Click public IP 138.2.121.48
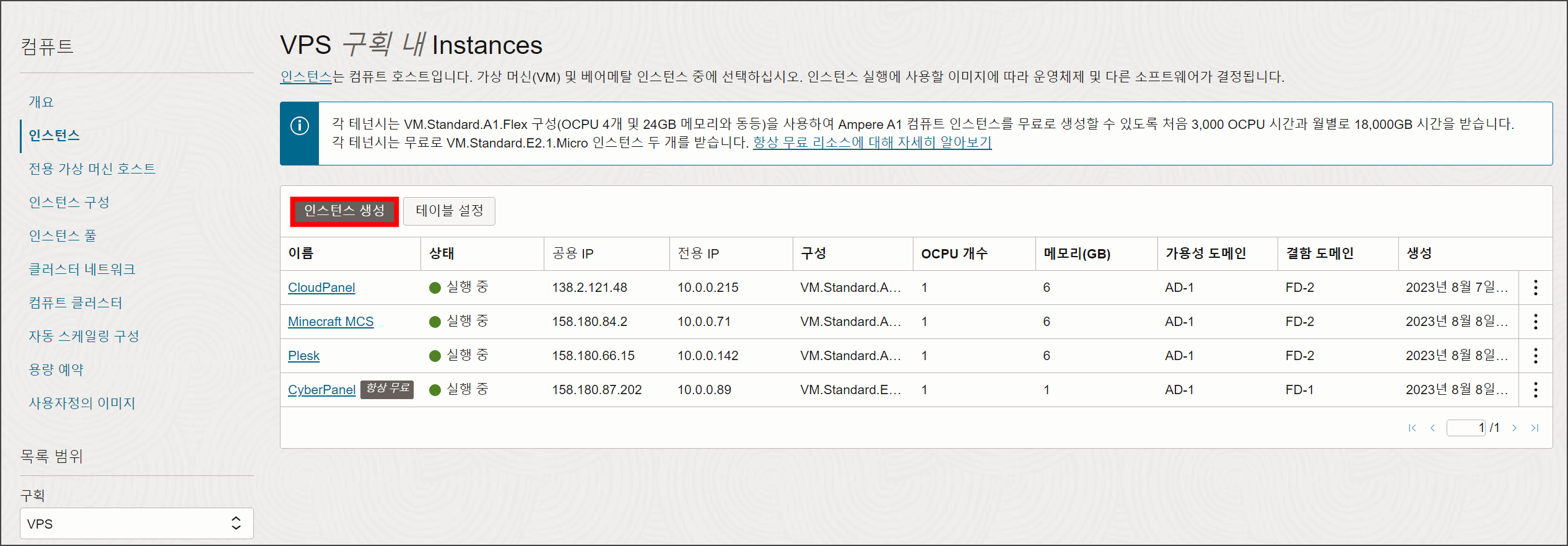Image resolution: width=1568 pixels, height=546 pixels. tap(590, 288)
